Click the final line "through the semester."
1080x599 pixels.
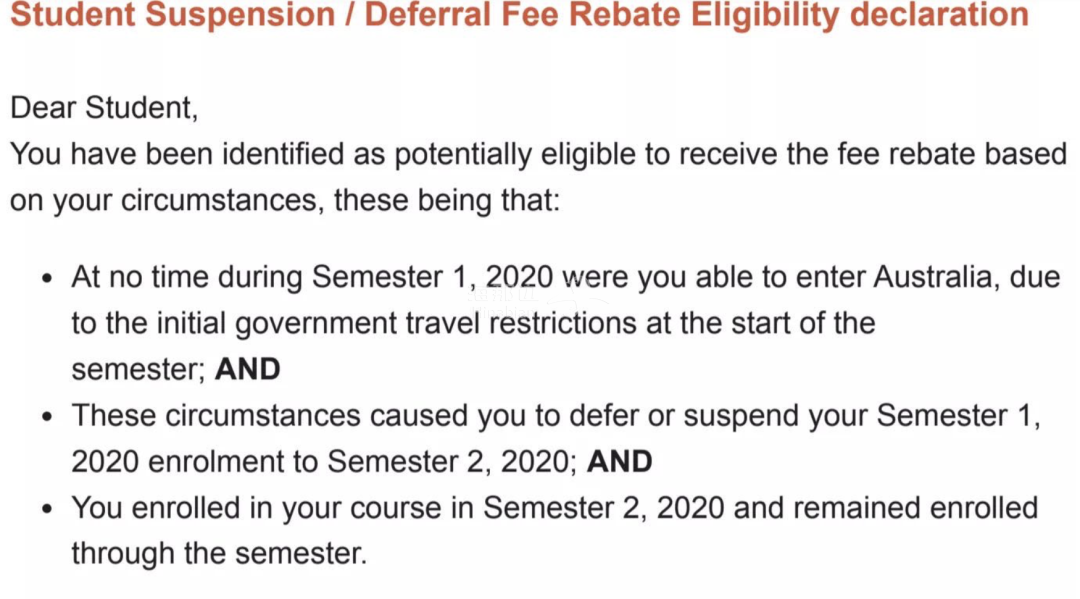(x=219, y=553)
